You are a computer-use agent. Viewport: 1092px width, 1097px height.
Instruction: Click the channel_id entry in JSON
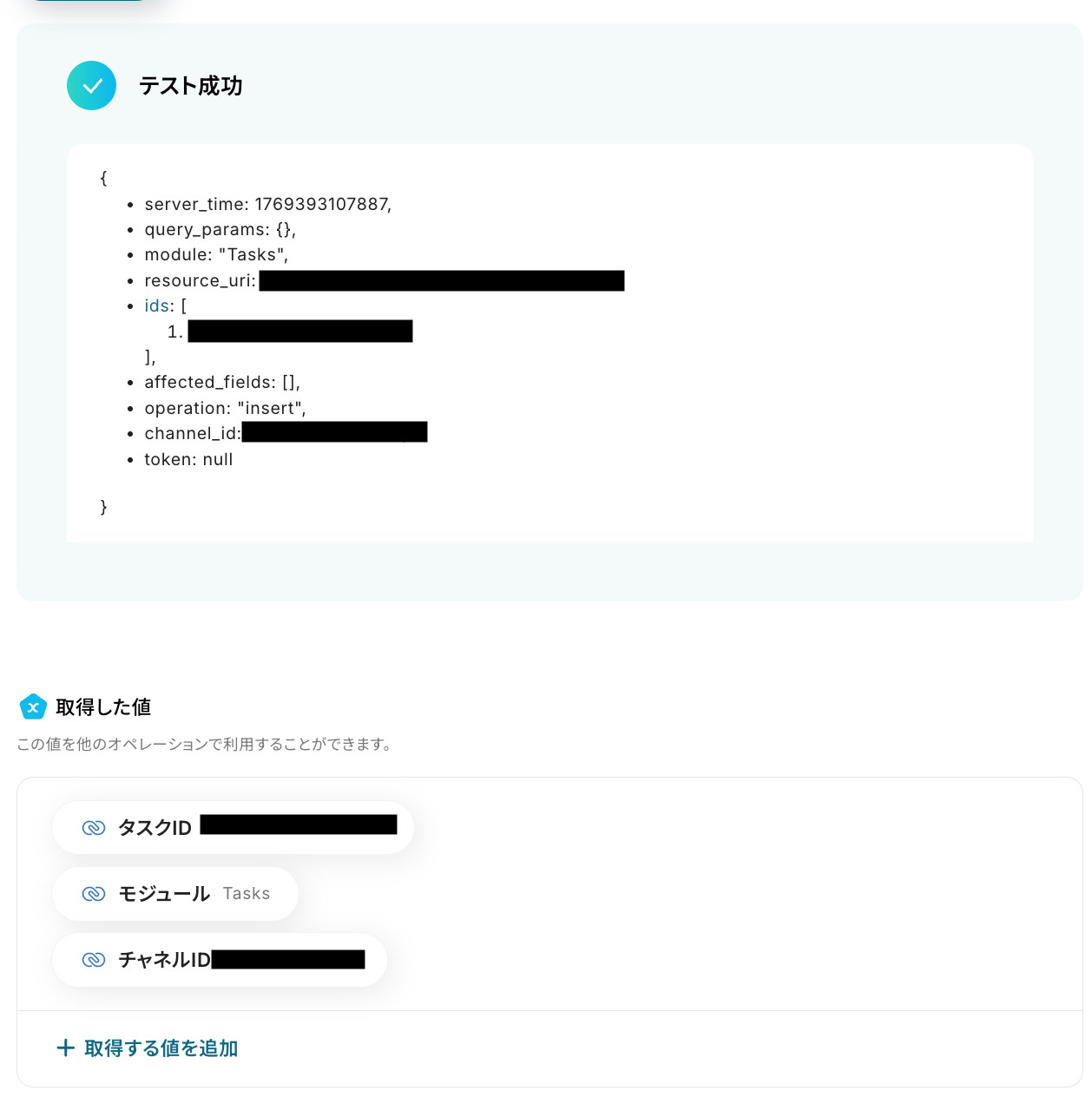tap(286, 433)
